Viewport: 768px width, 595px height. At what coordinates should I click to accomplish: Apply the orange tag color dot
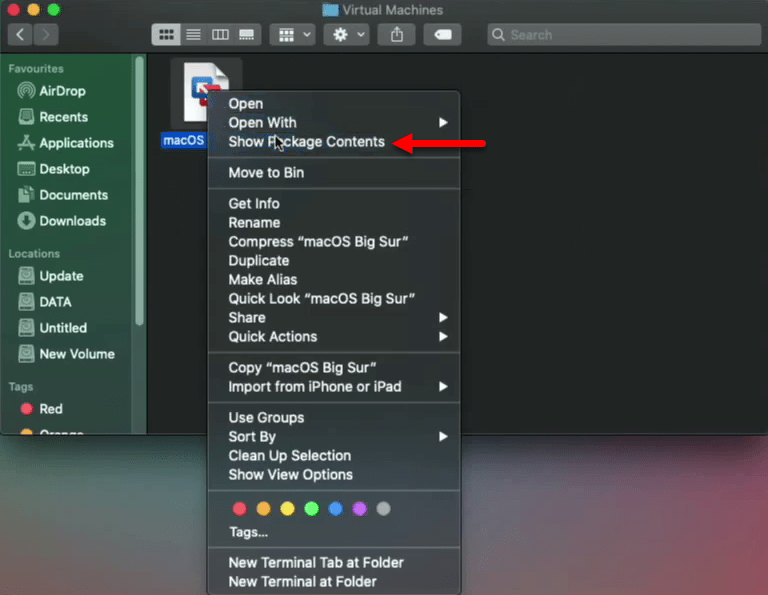click(264, 509)
